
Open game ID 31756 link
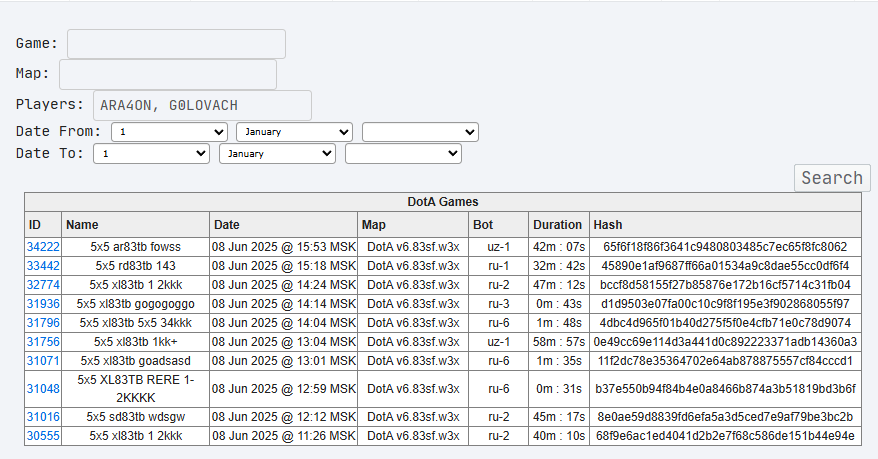coord(43,342)
